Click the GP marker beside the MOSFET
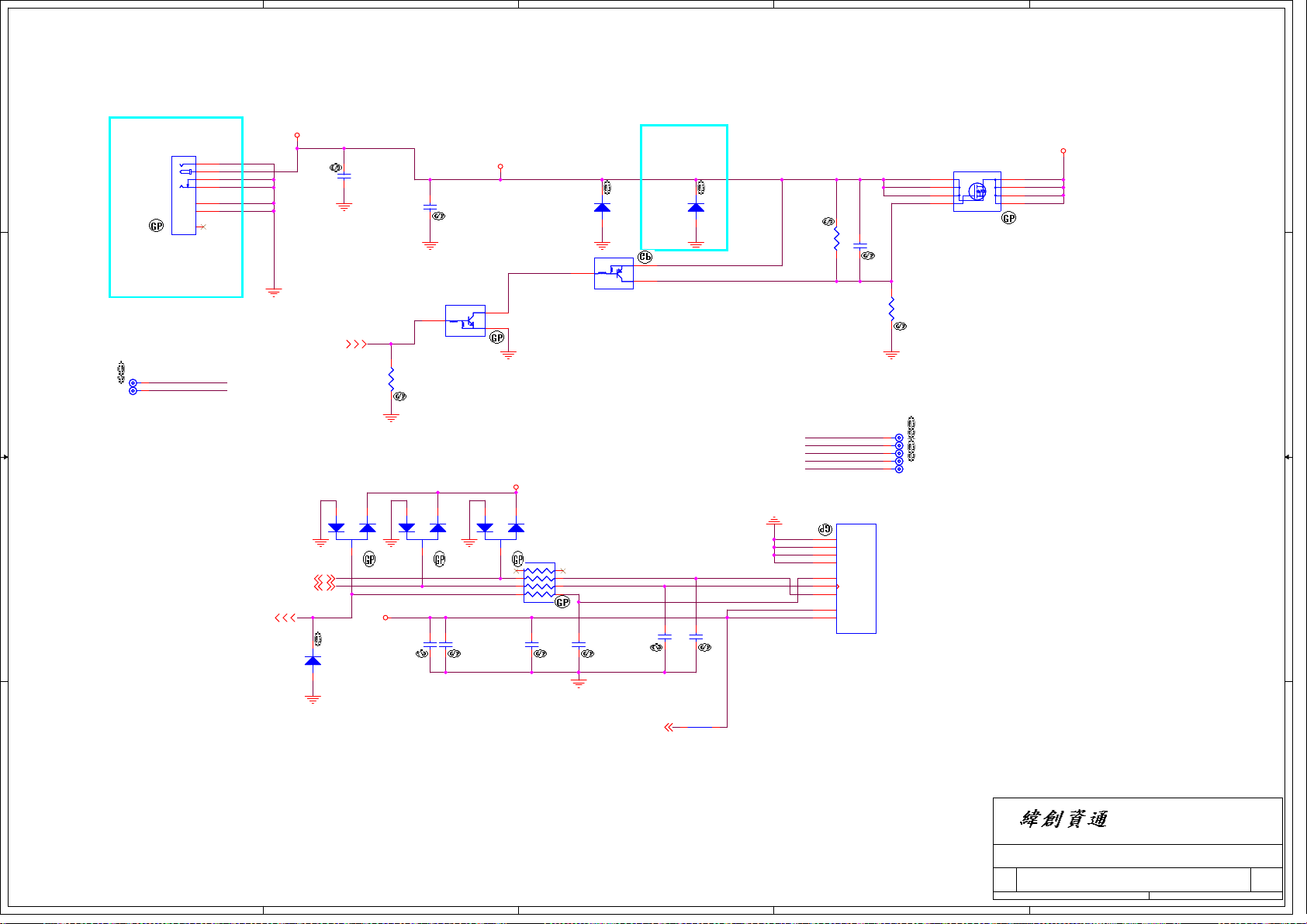This screenshot has width=1307, height=924. [1008, 218]
